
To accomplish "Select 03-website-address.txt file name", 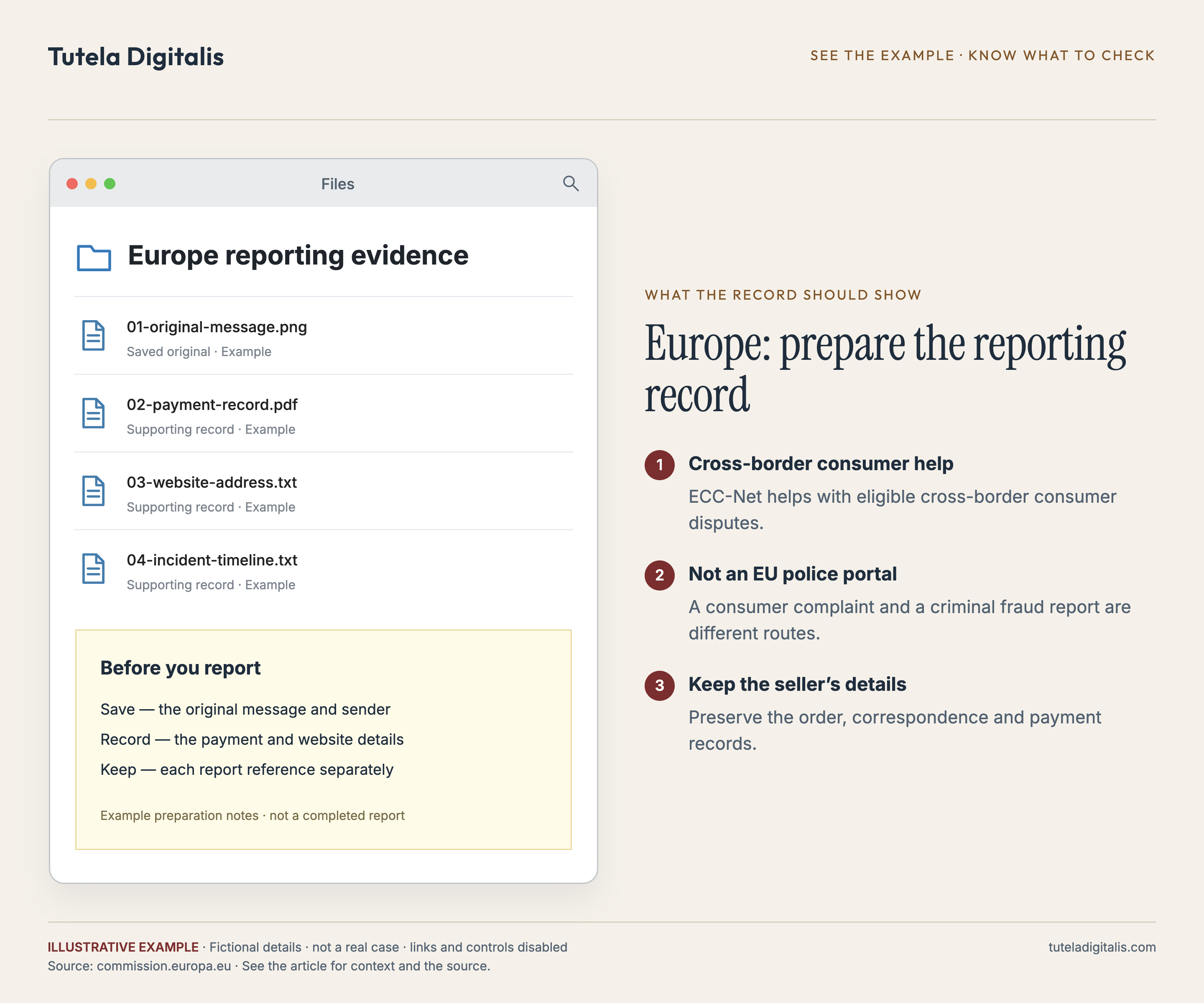I will tap(212, 483).
